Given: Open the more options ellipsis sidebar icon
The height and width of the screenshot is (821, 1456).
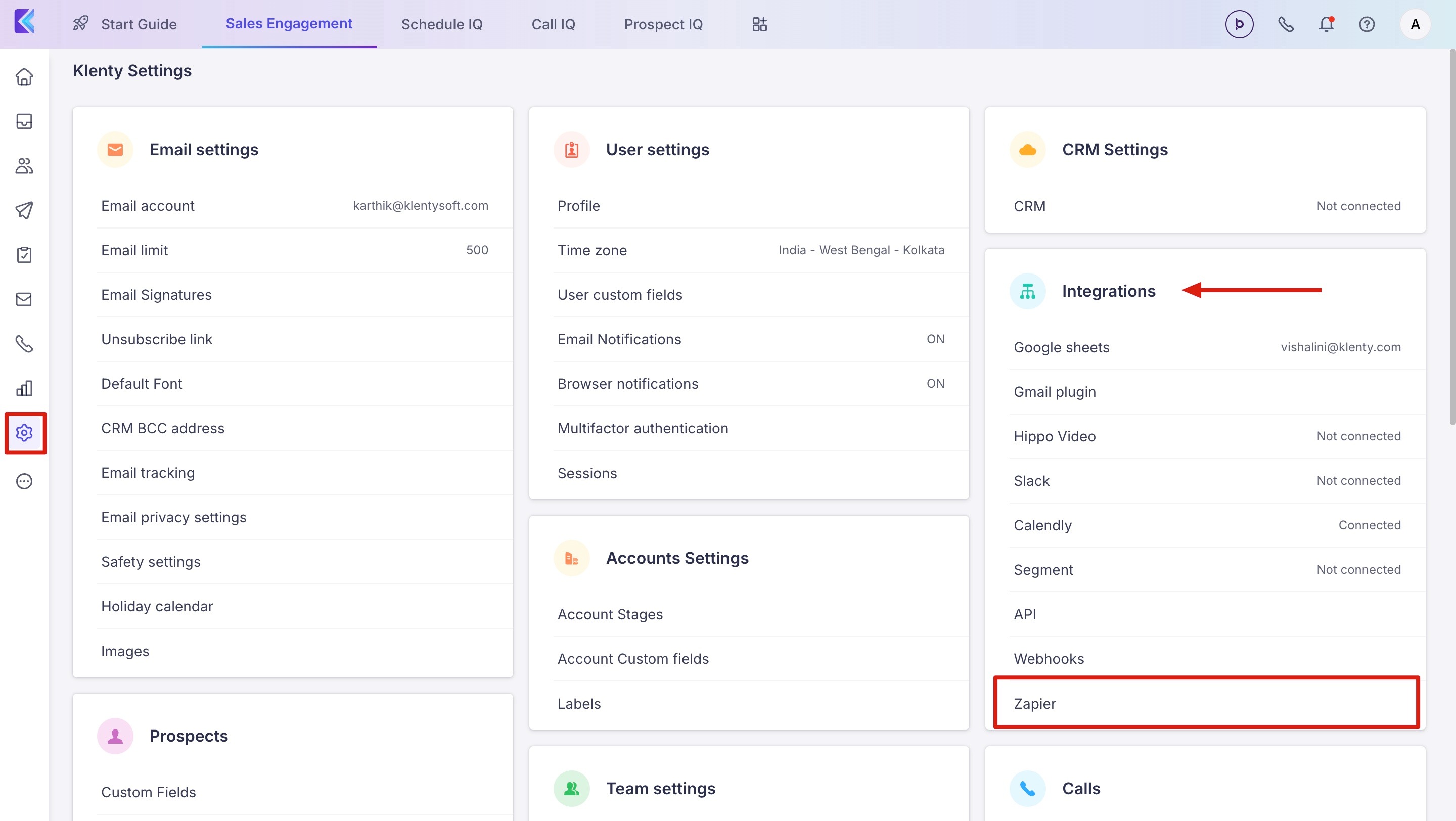Looking at the screenshot, I should 24,481.
